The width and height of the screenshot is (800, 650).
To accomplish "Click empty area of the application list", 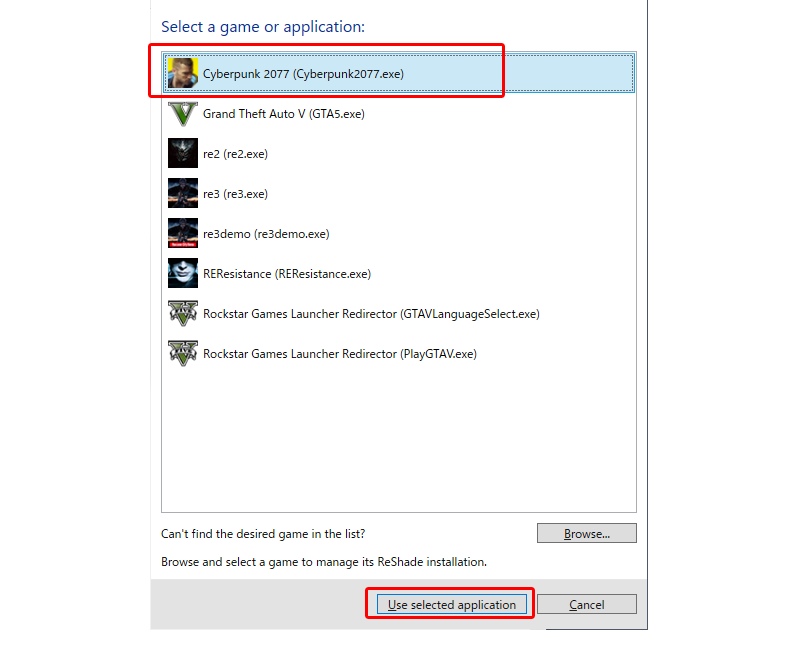I will coord(399,441).
